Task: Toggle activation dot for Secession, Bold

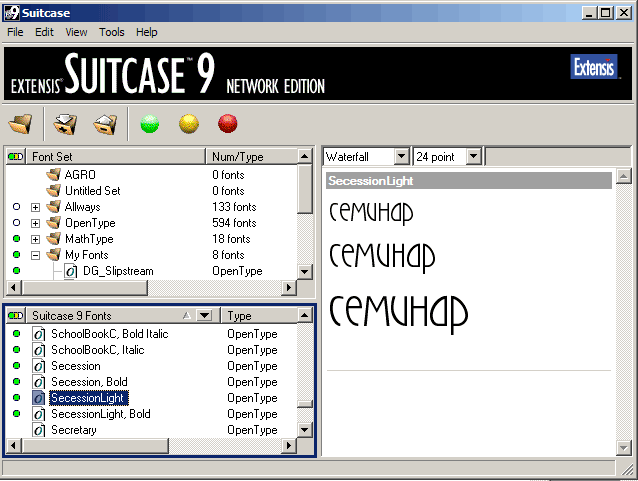Action: coord(16,382)
